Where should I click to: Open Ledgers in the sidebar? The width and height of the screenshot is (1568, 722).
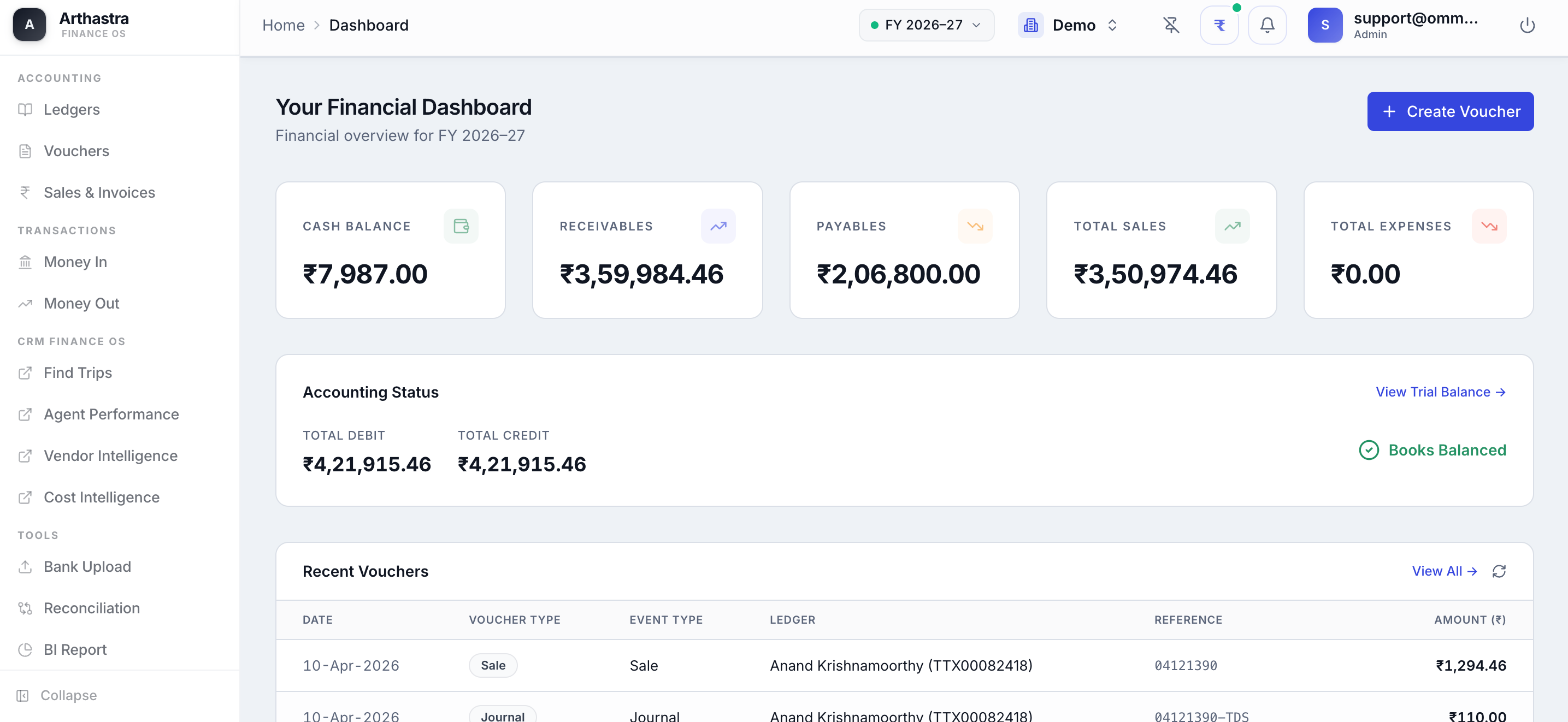pyautogui.click(x=71, y=109)
